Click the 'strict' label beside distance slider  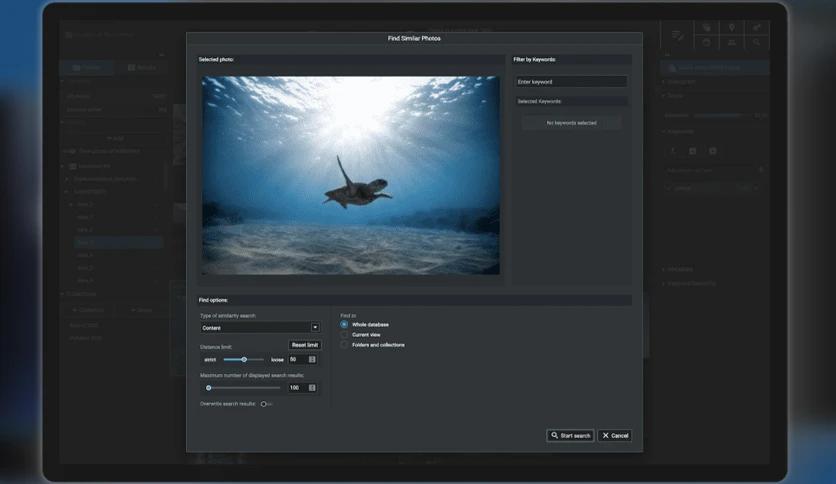[x=211, y=360]
